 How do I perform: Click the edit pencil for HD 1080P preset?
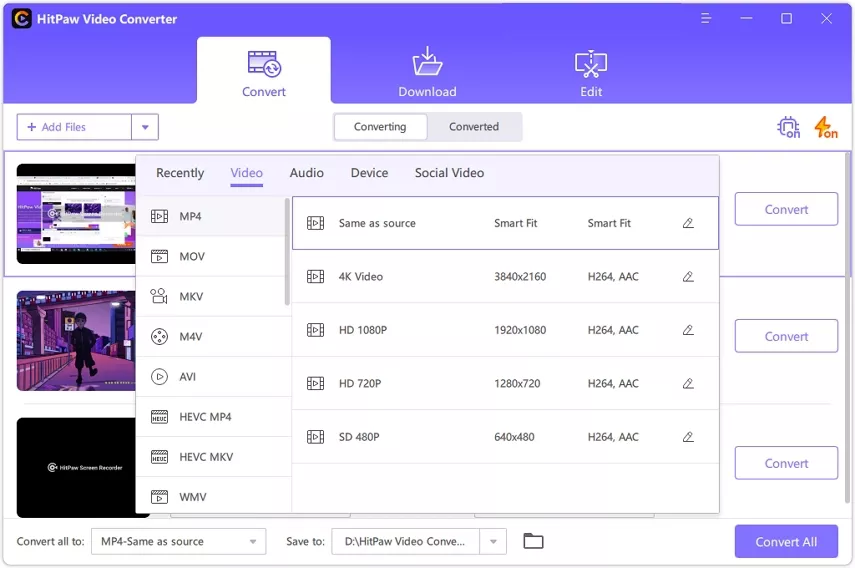pyautogui.click(x=688, y=330)
